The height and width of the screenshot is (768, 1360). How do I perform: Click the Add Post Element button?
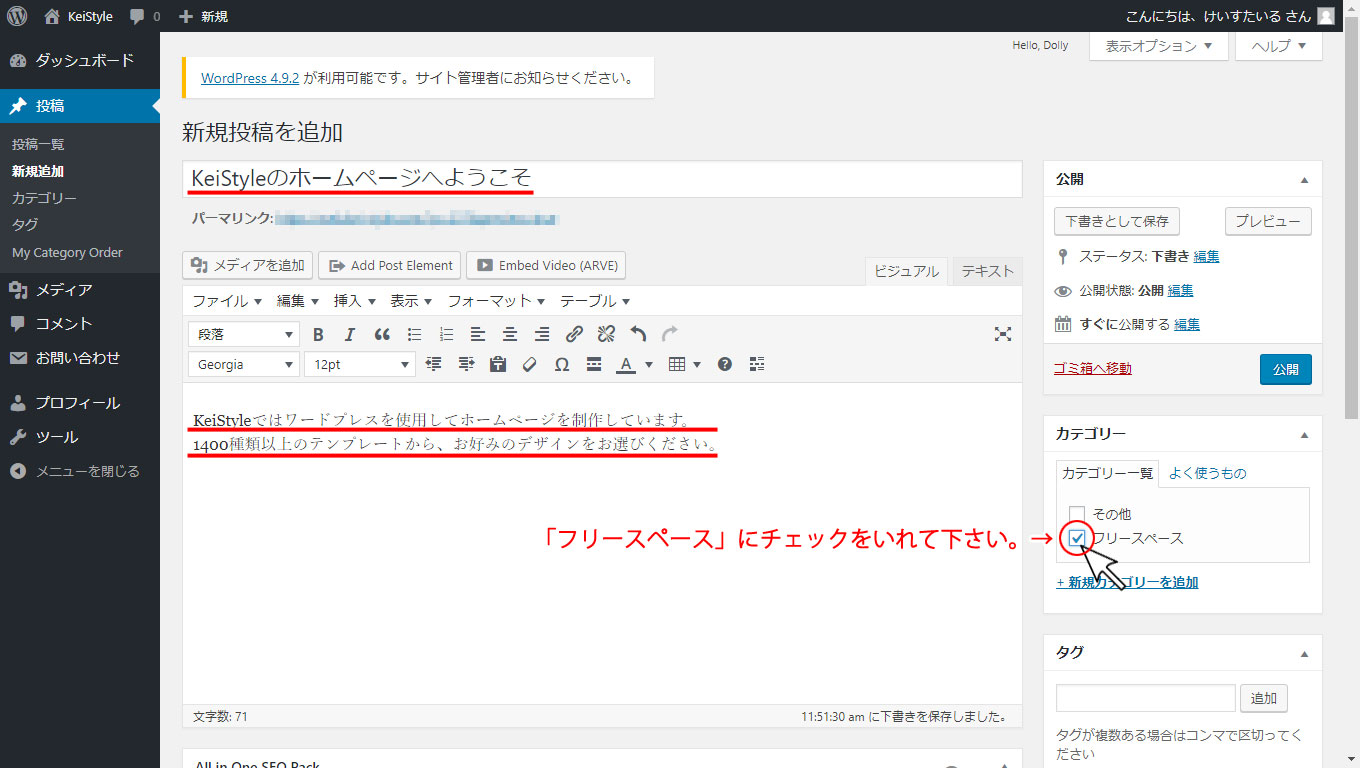[x=389, y=265]
